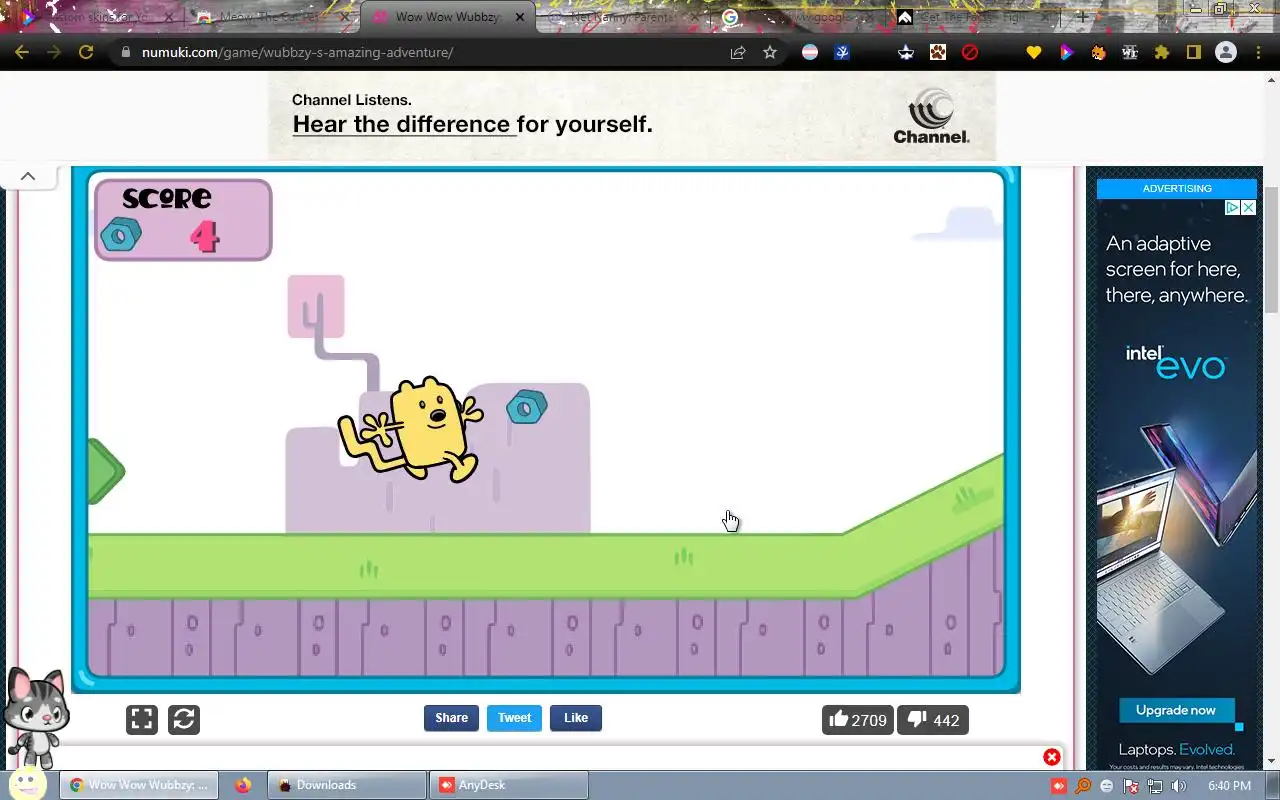Switch to the Meow: The Cat Pet tab
This screenshot has width=1280, height=800.
[271, 17]
